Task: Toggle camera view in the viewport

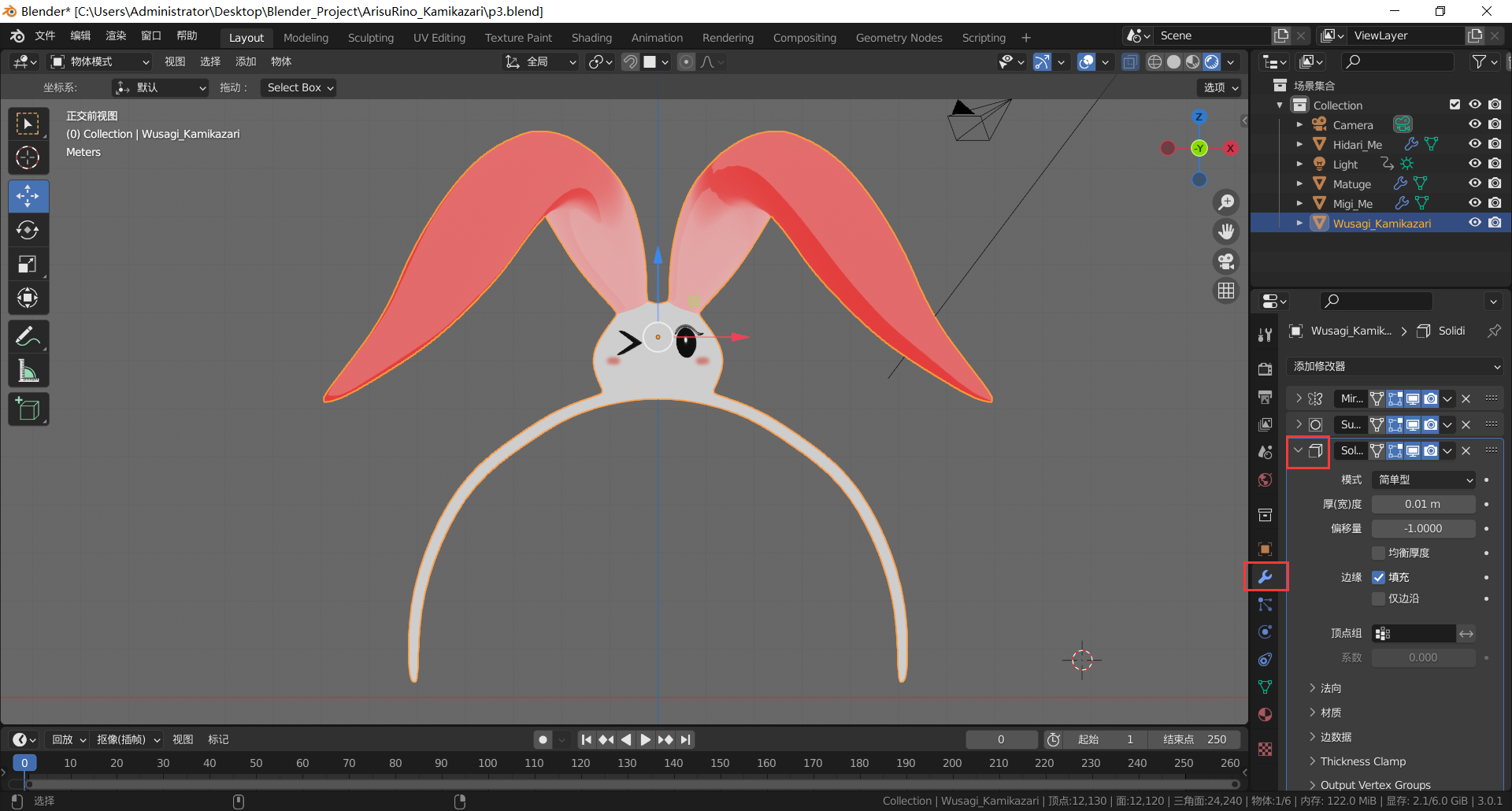Action: (x=1226, y=261)
